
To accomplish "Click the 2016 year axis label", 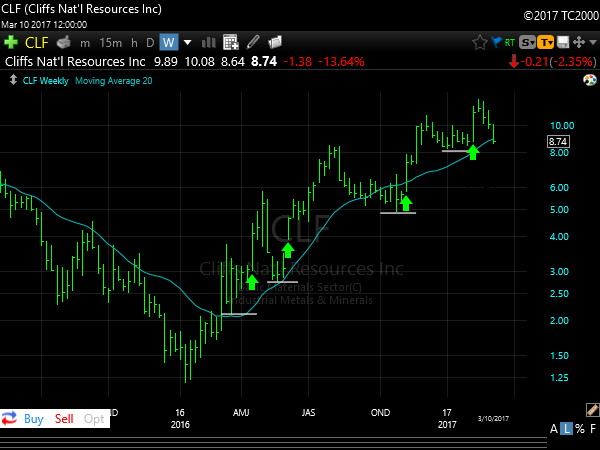I will tap(180, 425).
